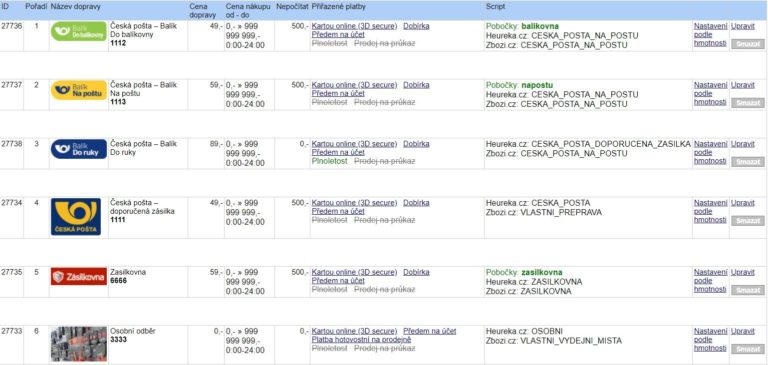This screenshot has width=768, height=365.
Task: Click the Název dopravy column header
Action: tap(76, 7)
